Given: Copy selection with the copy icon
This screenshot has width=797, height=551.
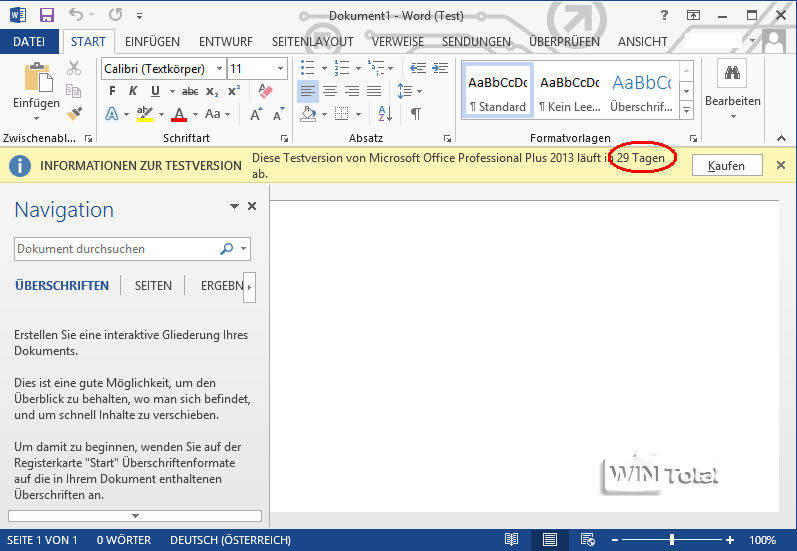Looking at the screenshot, I should coord(74,90).
